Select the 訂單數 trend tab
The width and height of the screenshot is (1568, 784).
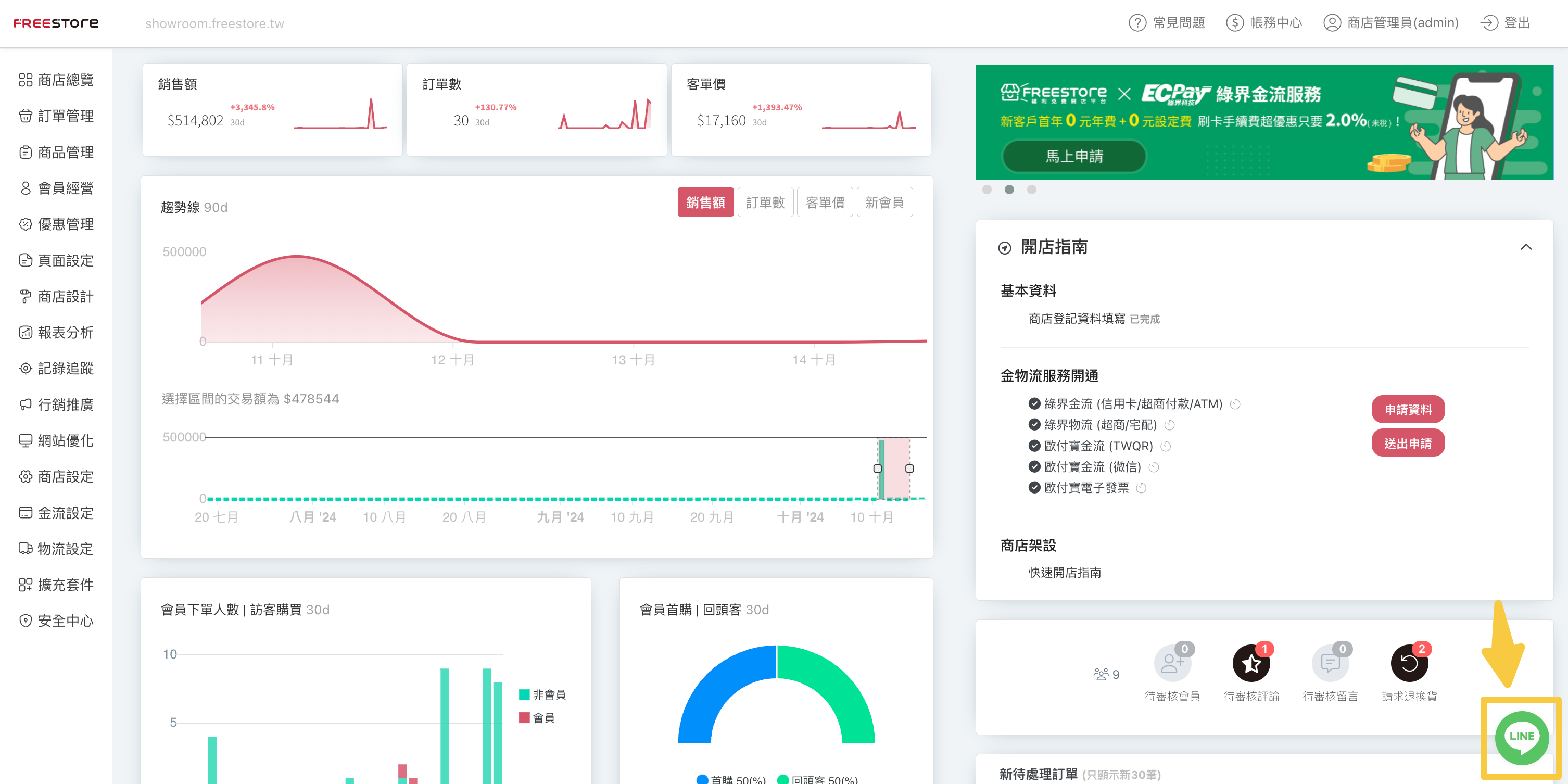click(x=765, y=202)
